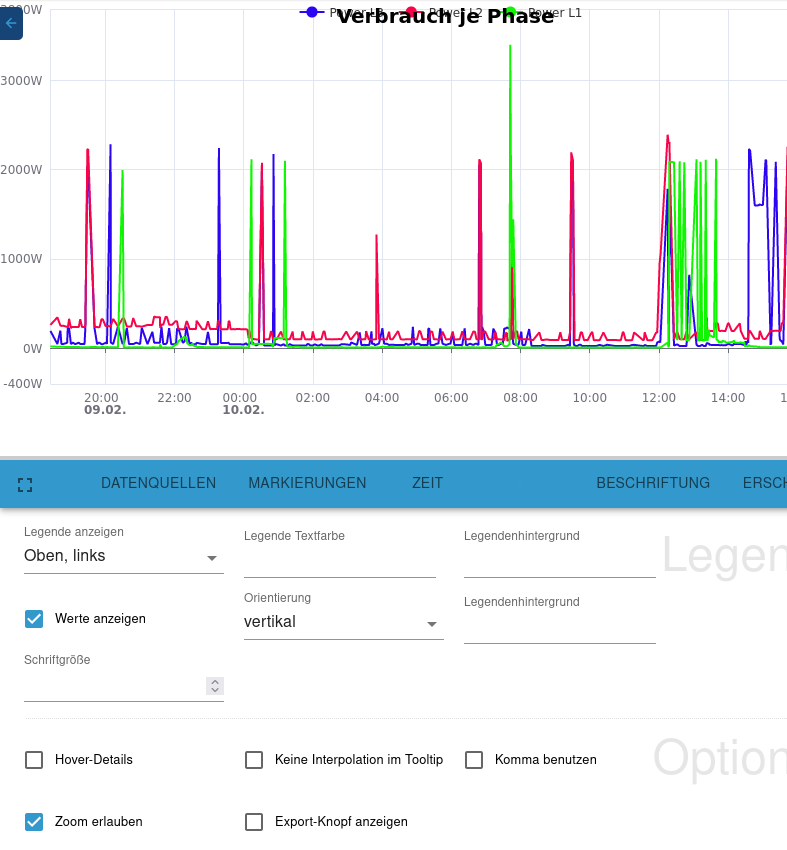Select the BESCHRIFTUNG tab

653,483
